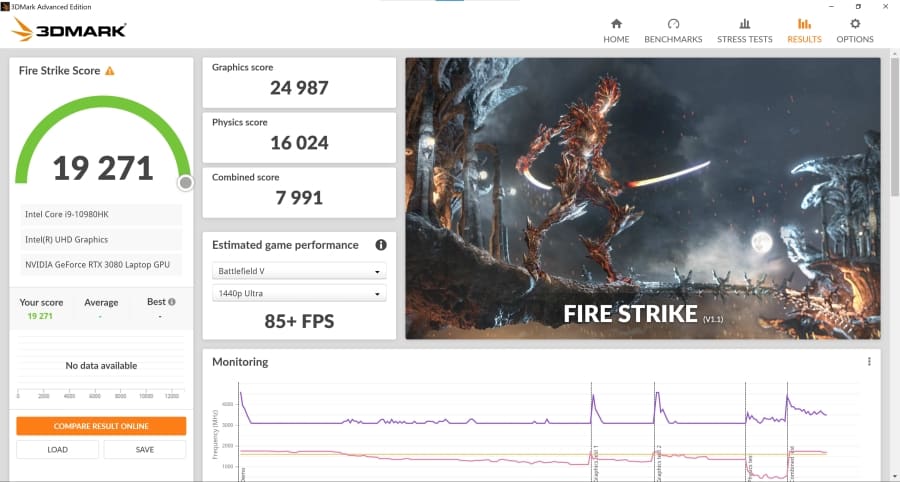This screenshot has width=900, height=482.
Task: Click the Intel(R) UHD Graphics entry
Action: tap(101, 240)
